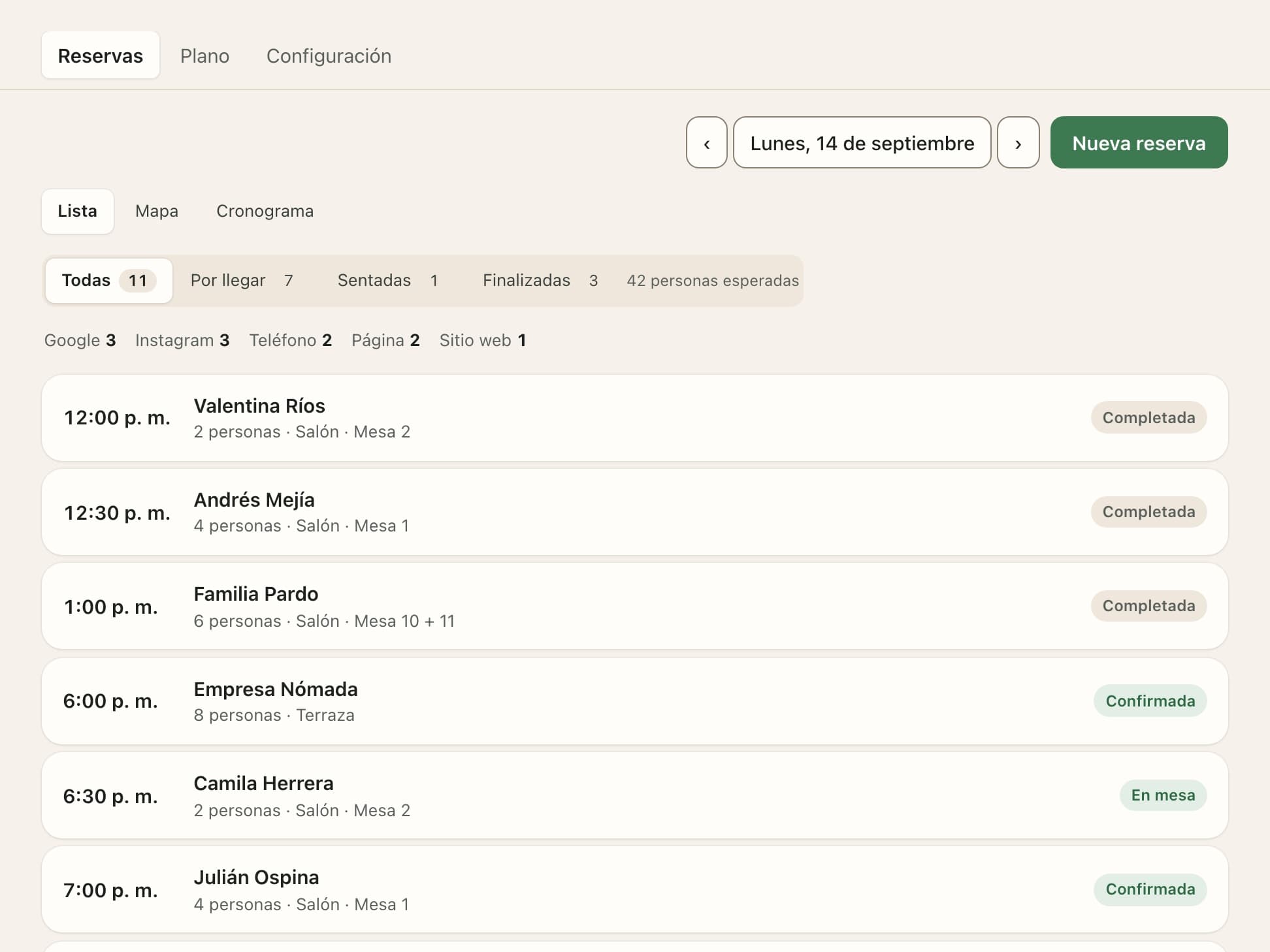The width and height of the screenshot is (1270, 952).
Task: Open Familia Pardo reservation
Action: pos(635,606)
